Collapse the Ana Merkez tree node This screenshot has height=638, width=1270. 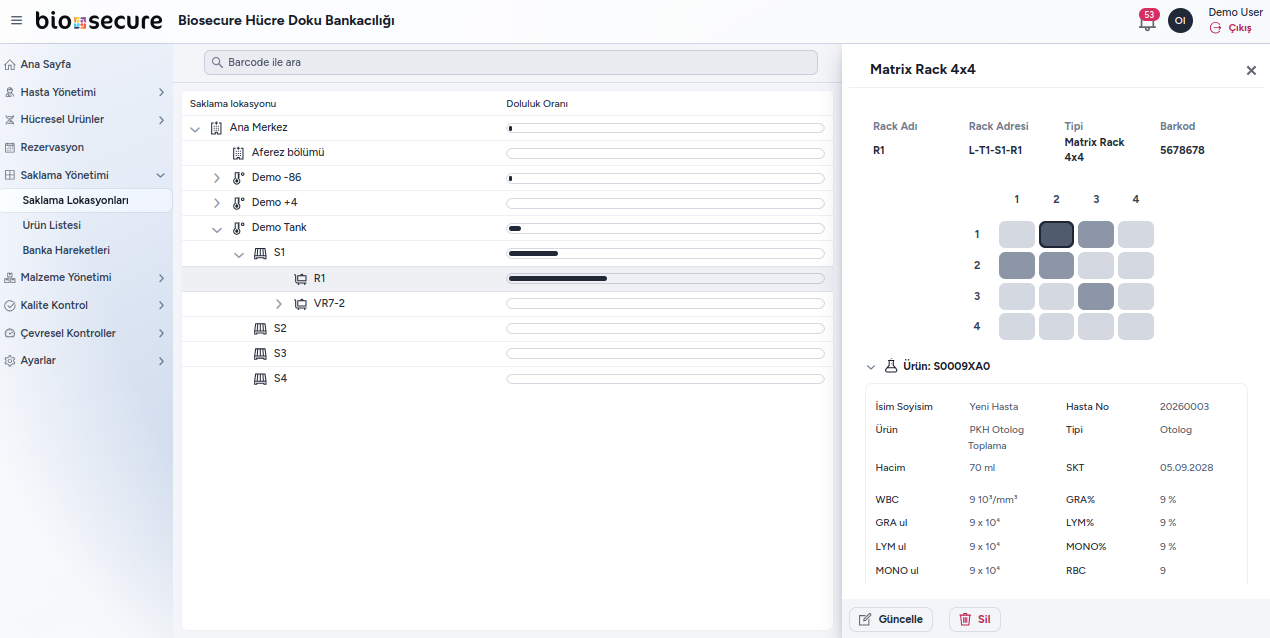[195, 128]
